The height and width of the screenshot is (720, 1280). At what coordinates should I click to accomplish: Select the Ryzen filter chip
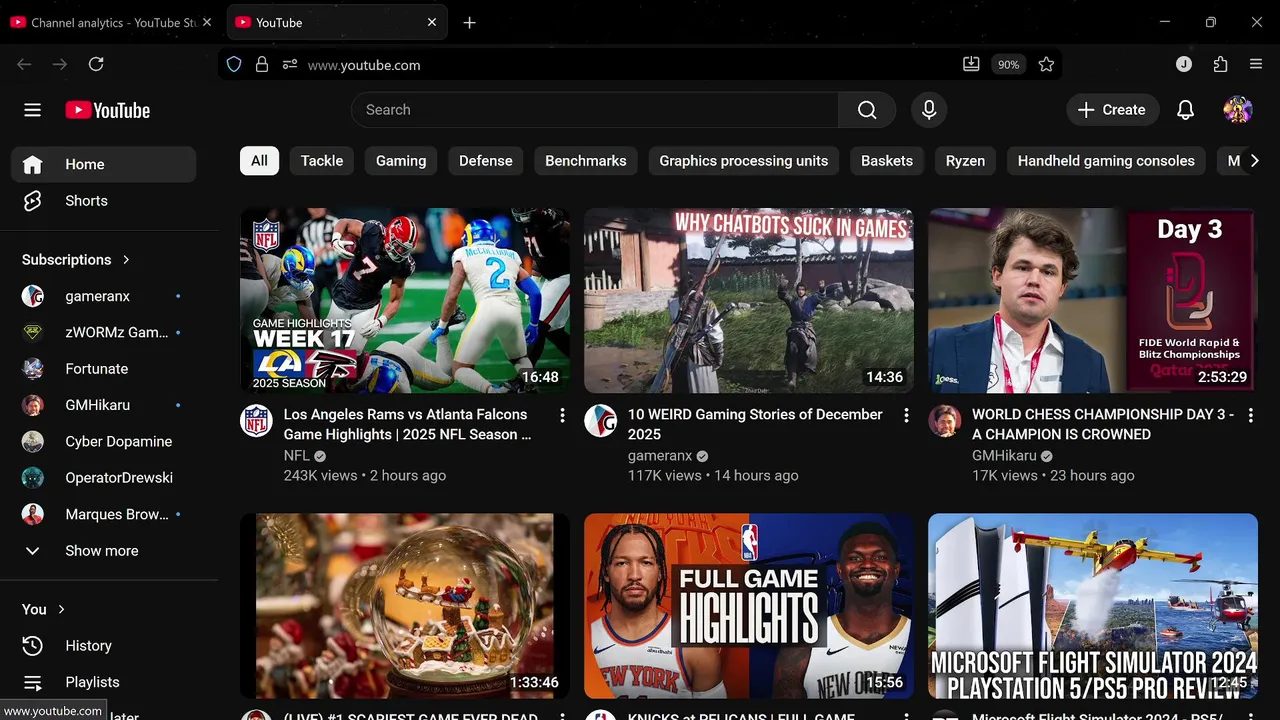click(x=965, y=161)
